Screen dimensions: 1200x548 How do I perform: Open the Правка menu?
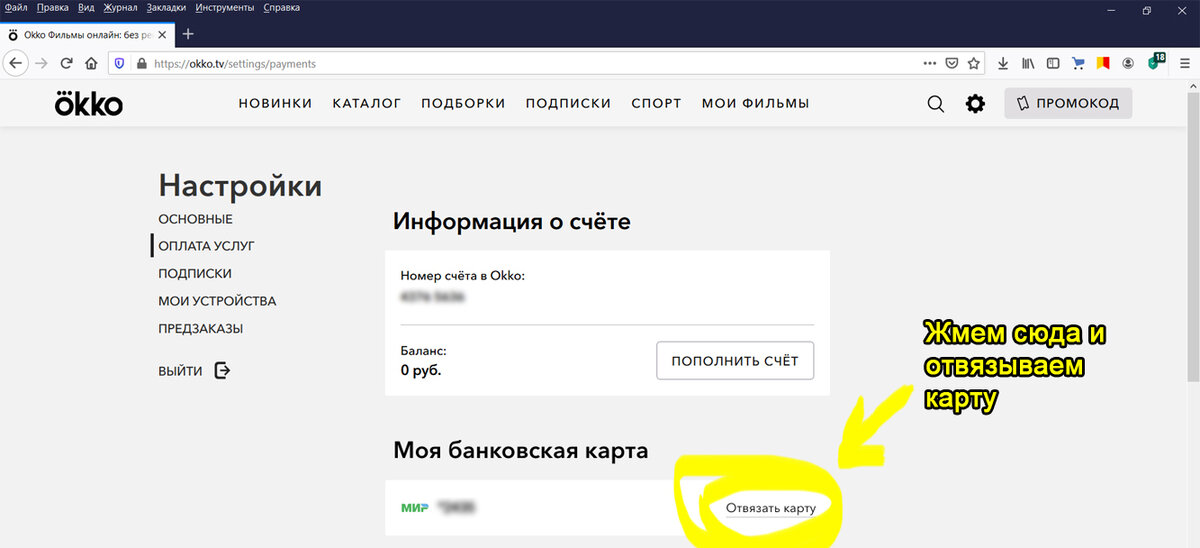[x=53, y=8]
